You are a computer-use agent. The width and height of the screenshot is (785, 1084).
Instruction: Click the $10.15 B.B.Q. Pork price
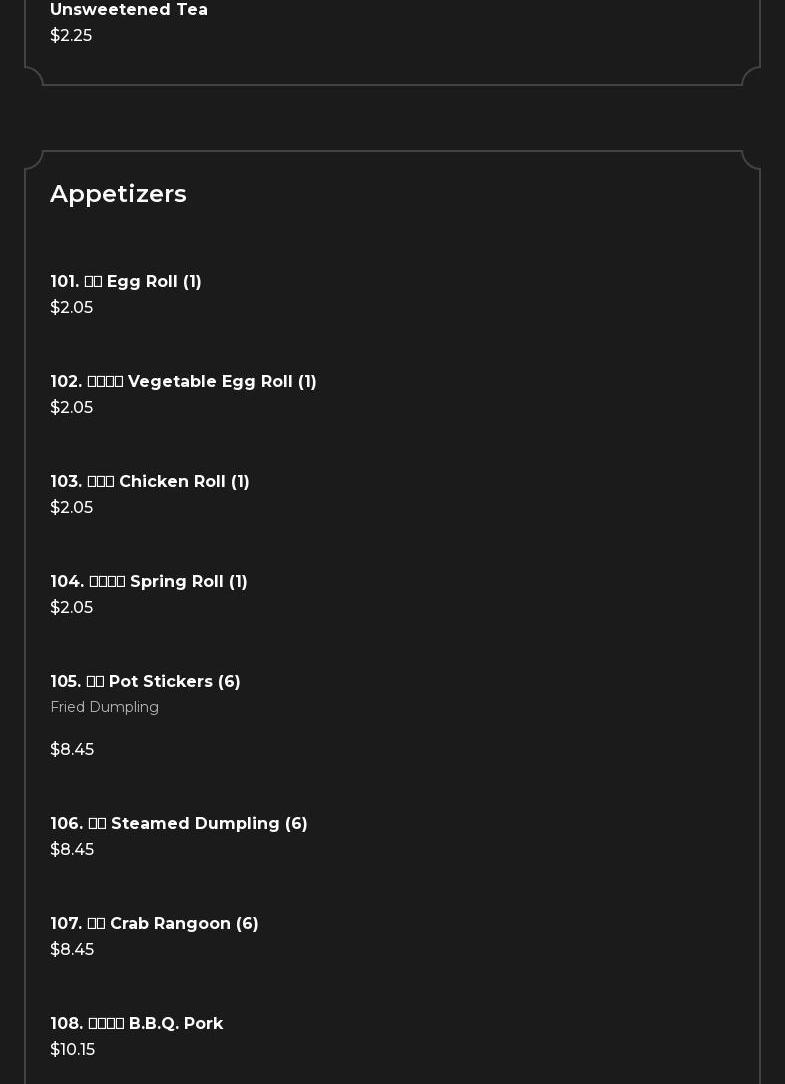[x=72, y=1050]
